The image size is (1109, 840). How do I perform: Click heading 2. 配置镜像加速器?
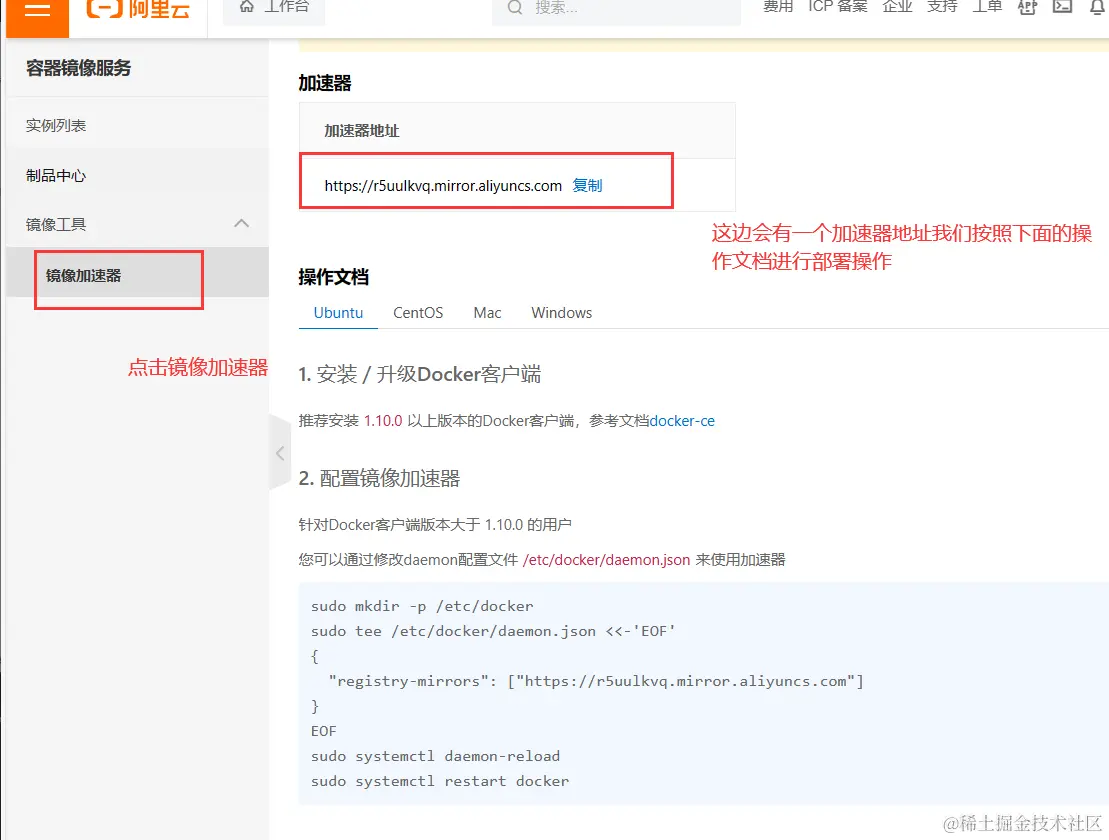tap(379, 479)
